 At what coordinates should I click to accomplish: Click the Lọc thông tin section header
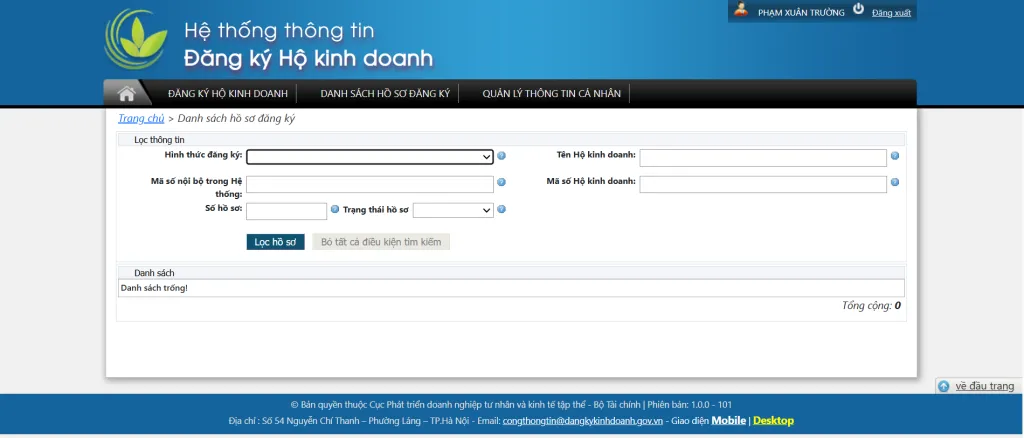(x=159, y=140)
